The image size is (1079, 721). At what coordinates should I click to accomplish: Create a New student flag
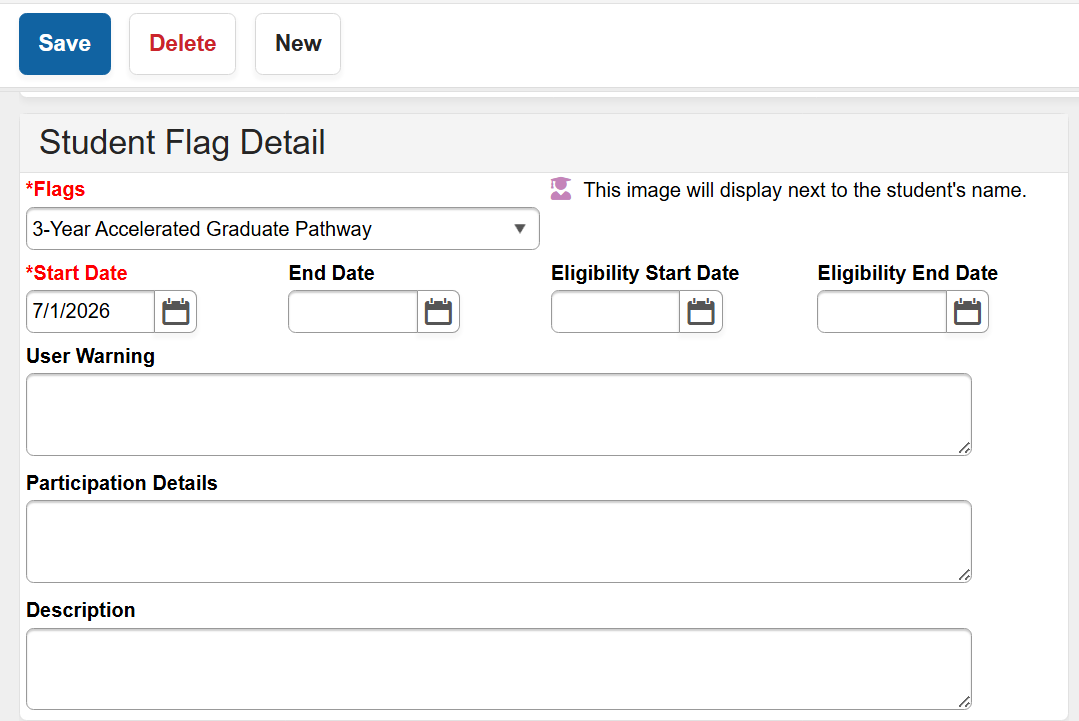click(298, 44)
